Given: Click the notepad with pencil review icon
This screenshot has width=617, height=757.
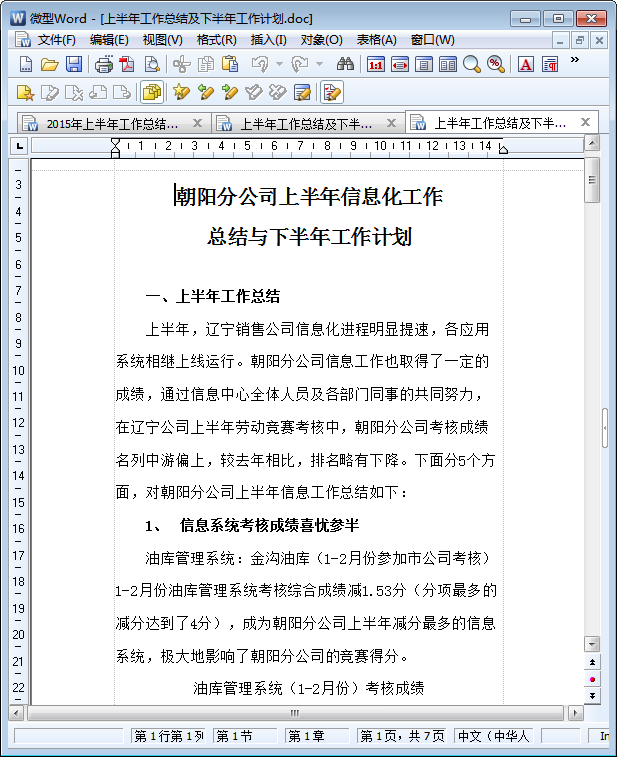Looking at the screenshot, I should (x=302, y=92).
